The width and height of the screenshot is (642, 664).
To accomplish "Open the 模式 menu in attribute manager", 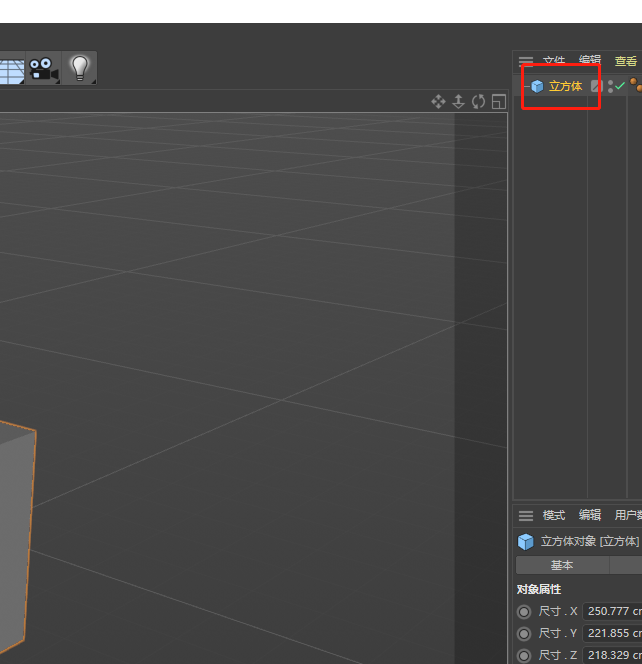I will tap(554, 515).
